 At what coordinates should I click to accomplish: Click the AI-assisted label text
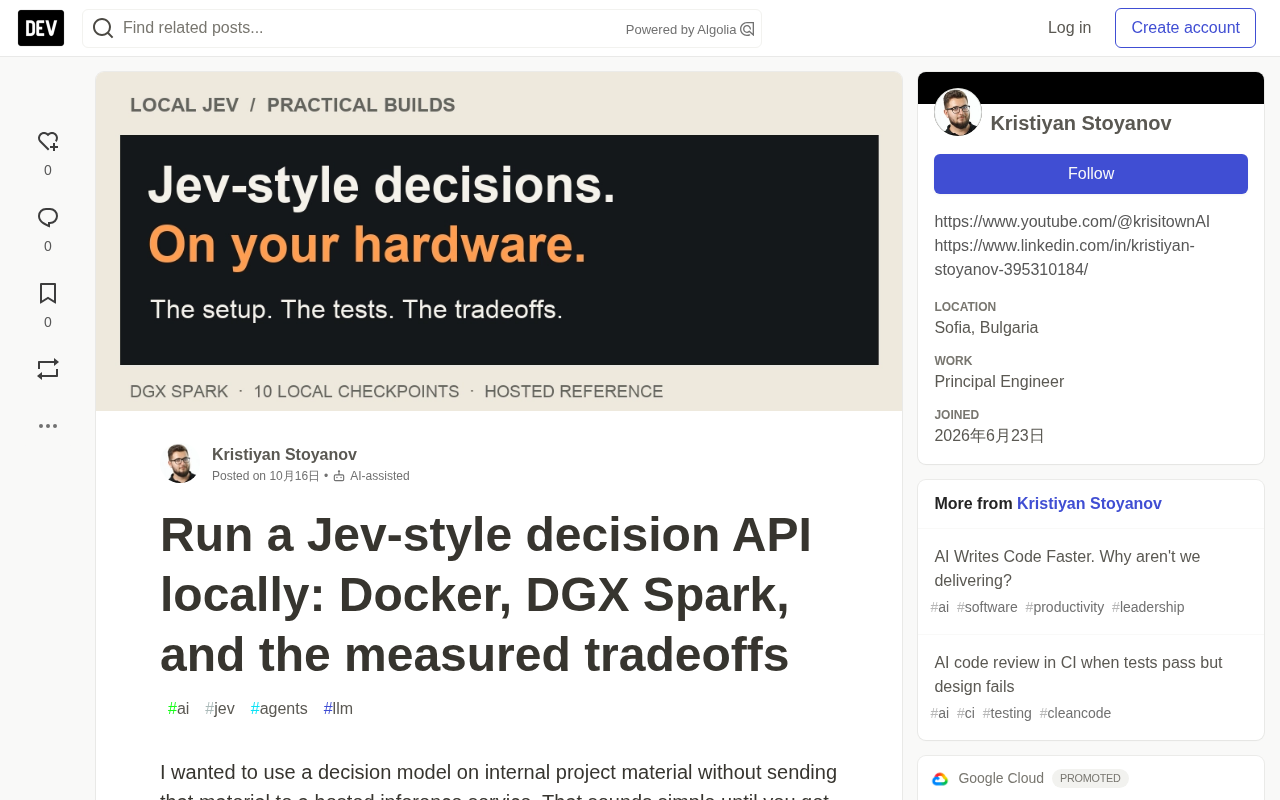pyautogui.click(x=380, y=476)
